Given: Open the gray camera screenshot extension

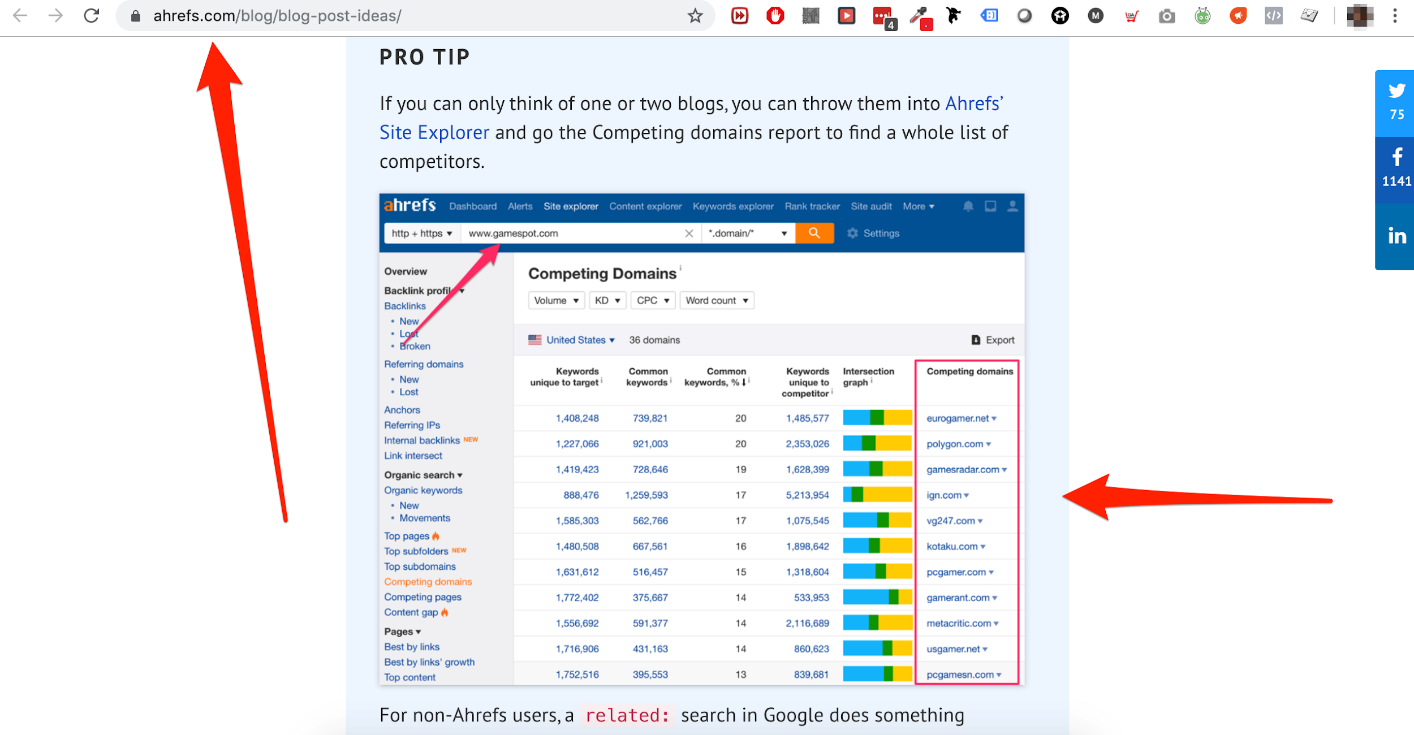Looking at the screenshot, I should 1167,16.
